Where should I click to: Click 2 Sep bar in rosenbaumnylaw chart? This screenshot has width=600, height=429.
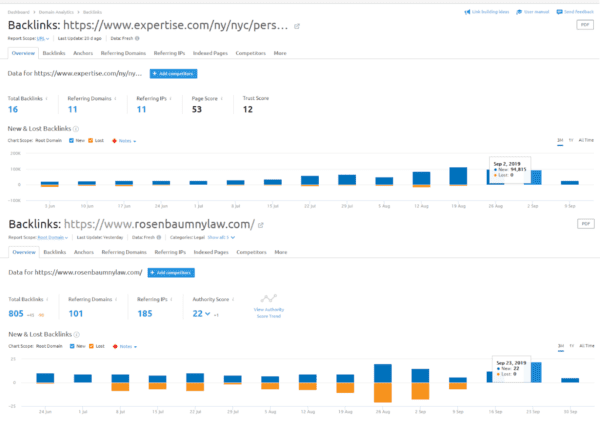420,384
